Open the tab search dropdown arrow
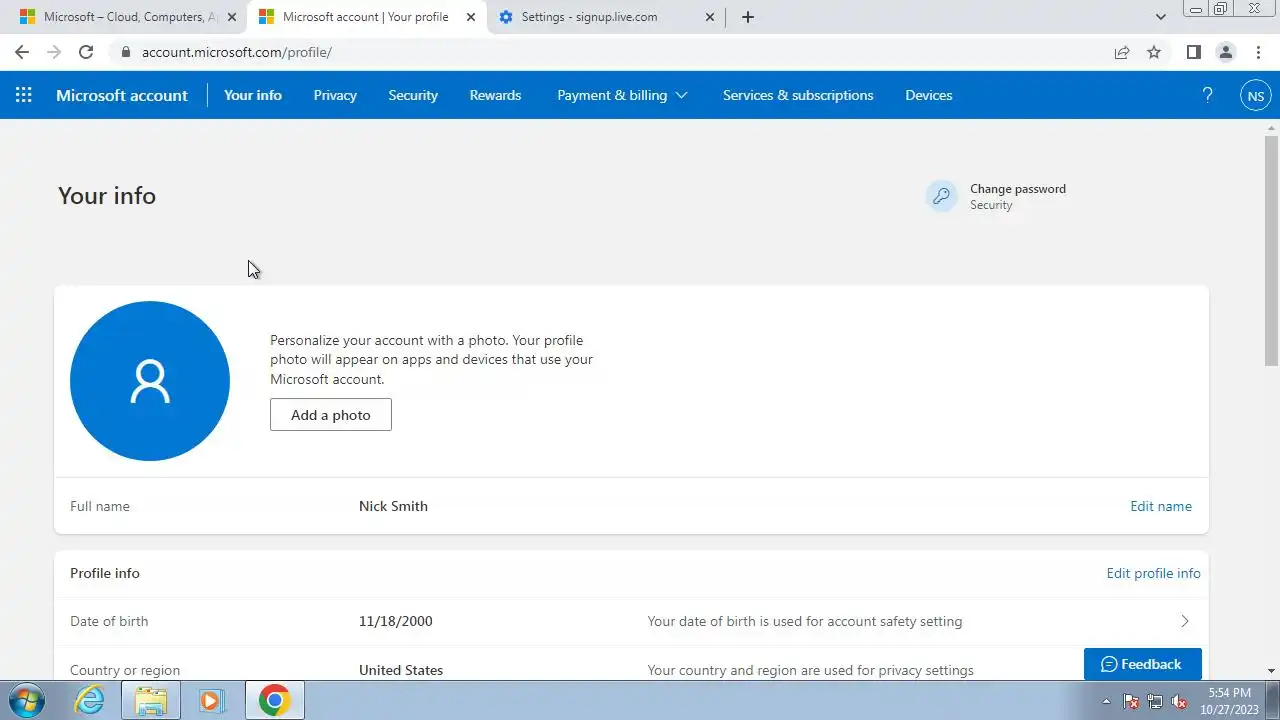1280x720 pixels. coord(1161,17)
